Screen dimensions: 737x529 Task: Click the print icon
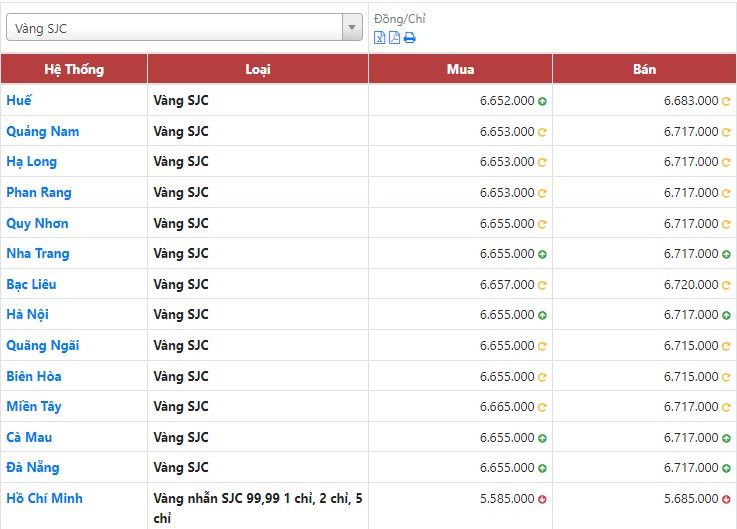coord(409,38)
